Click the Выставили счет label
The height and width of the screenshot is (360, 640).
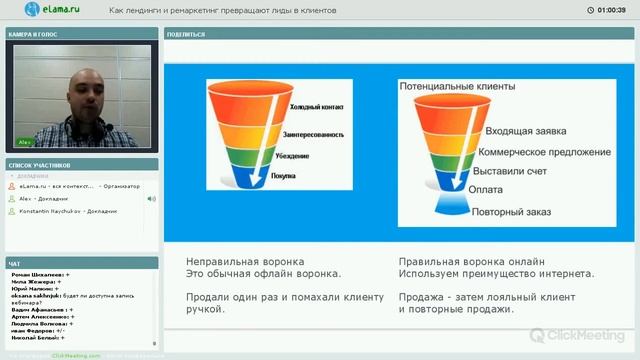click(x=510, y=171)
